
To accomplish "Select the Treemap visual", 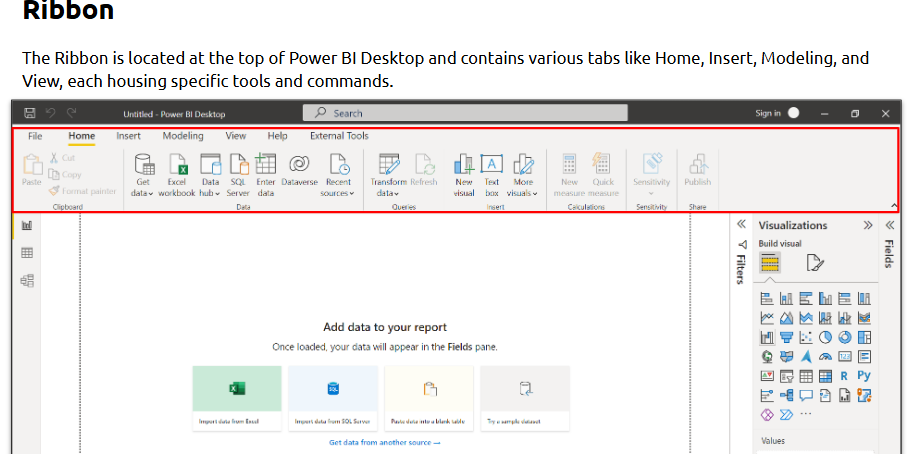I will pos(864,337).
